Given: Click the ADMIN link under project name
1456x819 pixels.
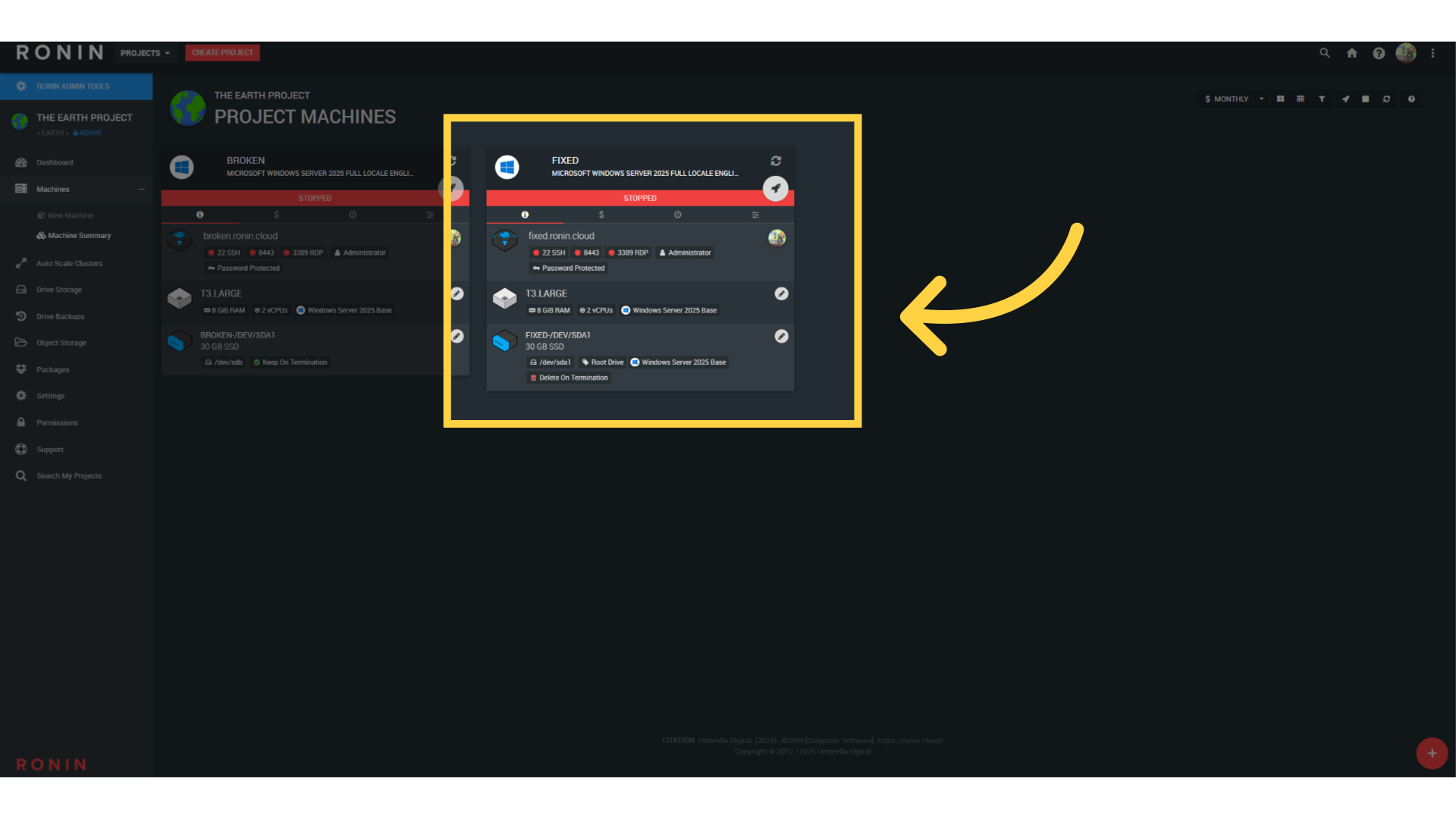Looking at the screenshot, I should coord(87,133).
